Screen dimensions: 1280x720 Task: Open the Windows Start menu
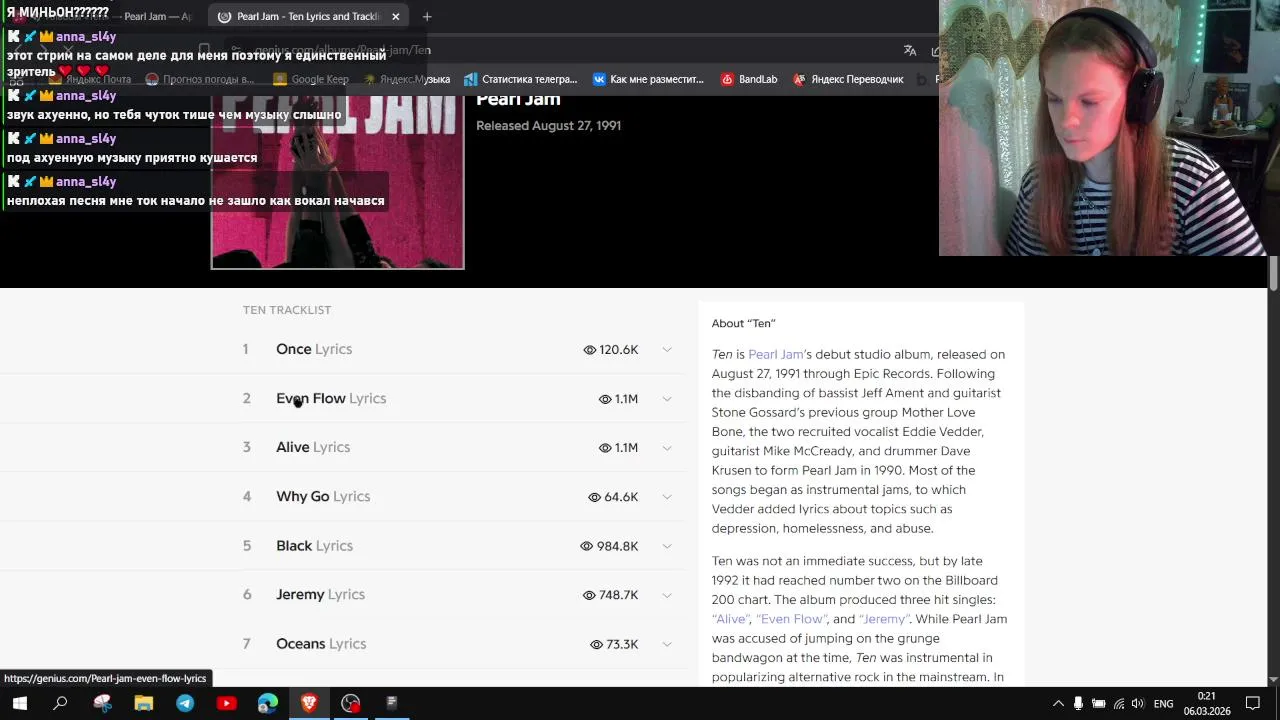point(19,703)
